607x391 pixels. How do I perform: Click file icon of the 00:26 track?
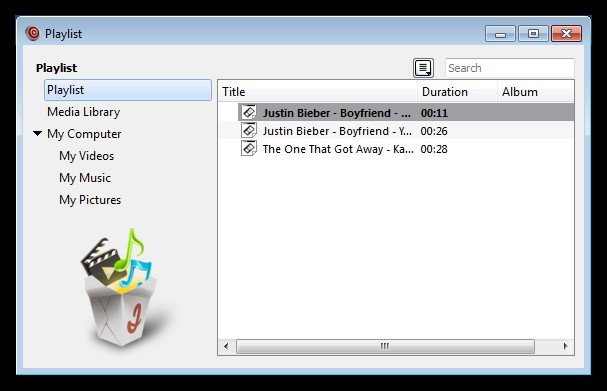[x=249, y=130]
